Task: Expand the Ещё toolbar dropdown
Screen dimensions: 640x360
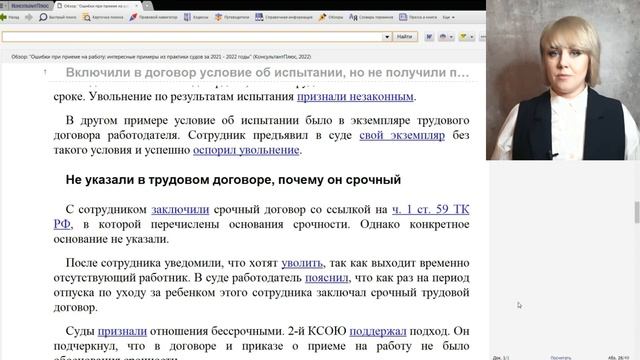Action: (x=449, y=17)
